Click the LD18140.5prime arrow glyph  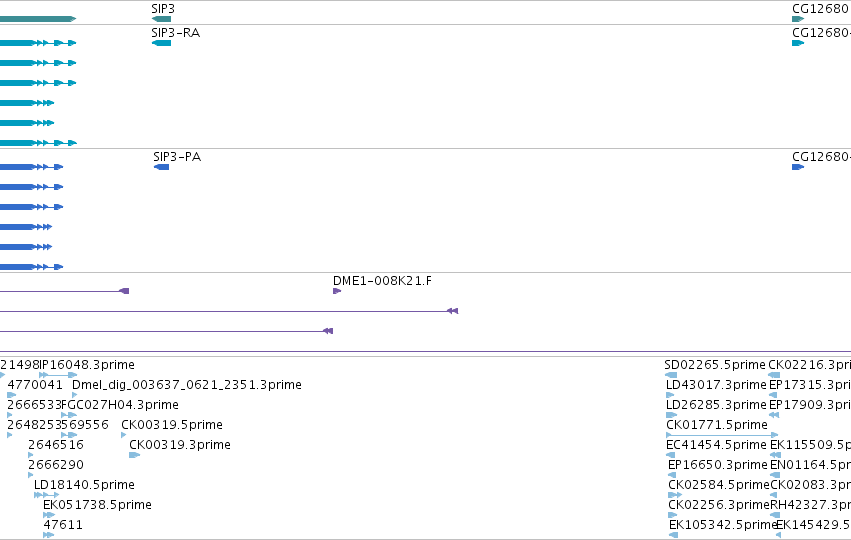(47, 495)
